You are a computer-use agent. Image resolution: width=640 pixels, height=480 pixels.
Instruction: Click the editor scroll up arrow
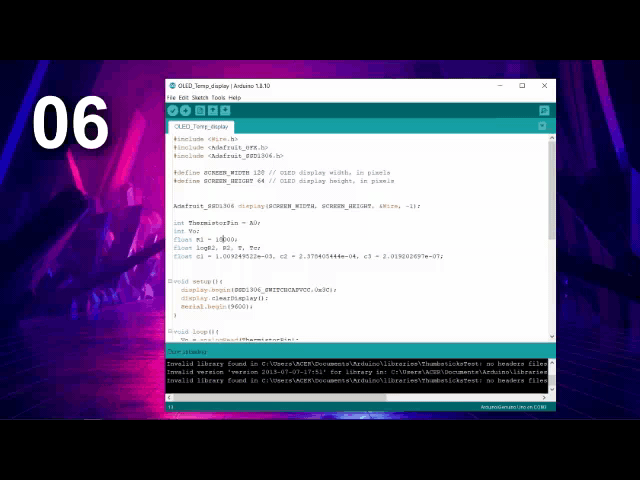[x=552, y=138]
